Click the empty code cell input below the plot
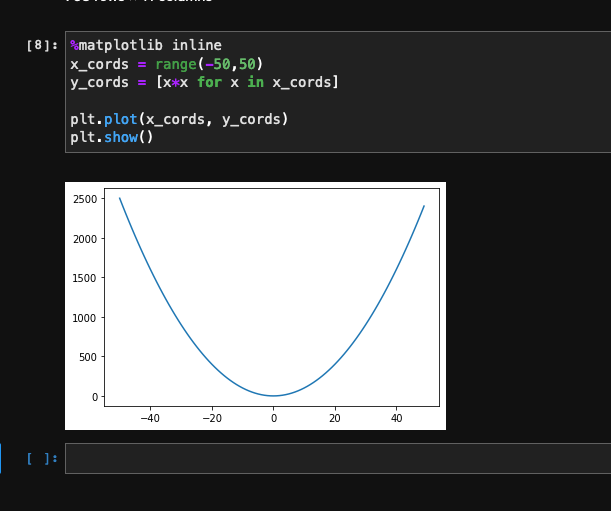Image resolution: width=611 pixels, height=511 pixels. tap(338, 458)
